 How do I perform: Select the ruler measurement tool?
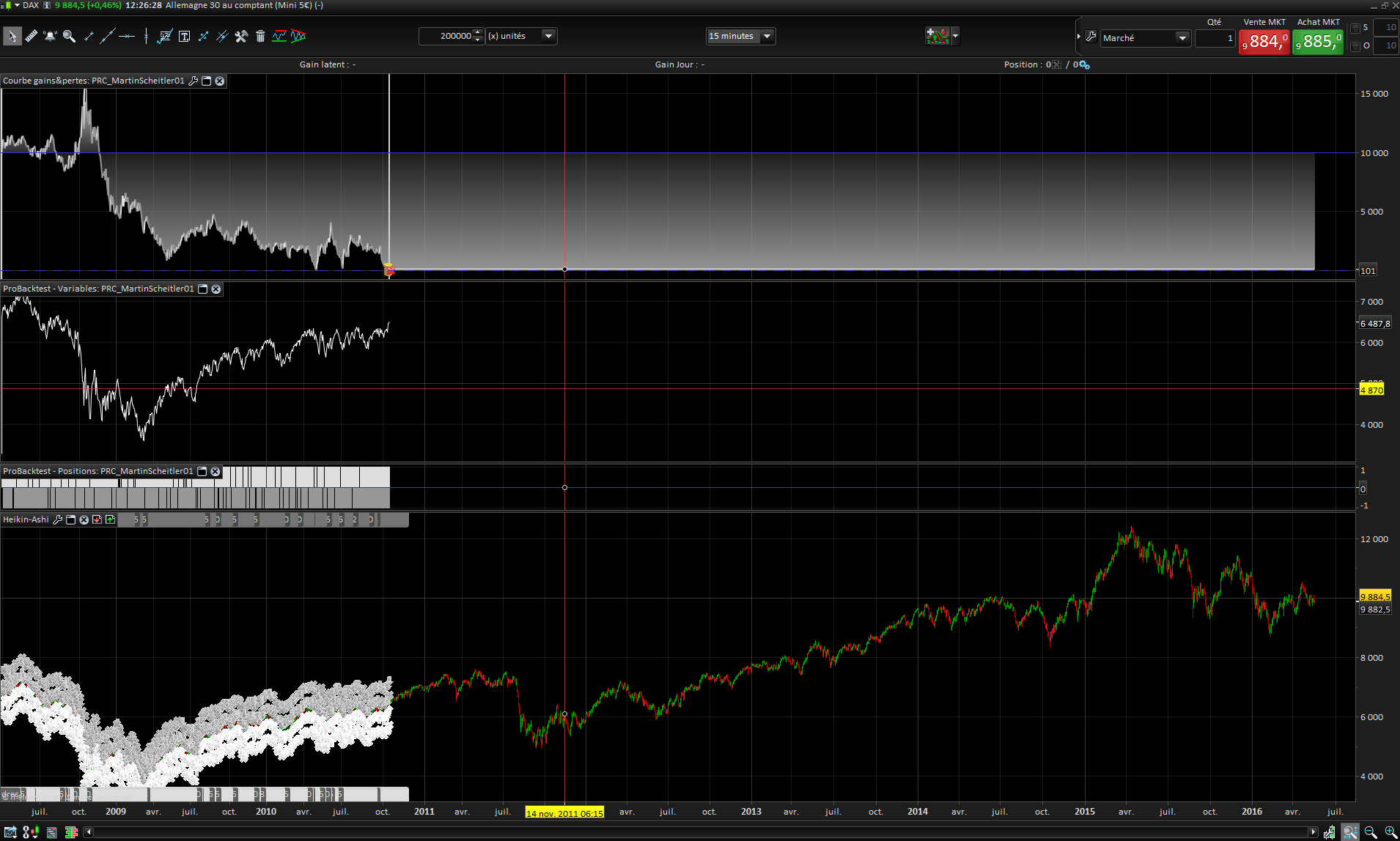[32, 36]
